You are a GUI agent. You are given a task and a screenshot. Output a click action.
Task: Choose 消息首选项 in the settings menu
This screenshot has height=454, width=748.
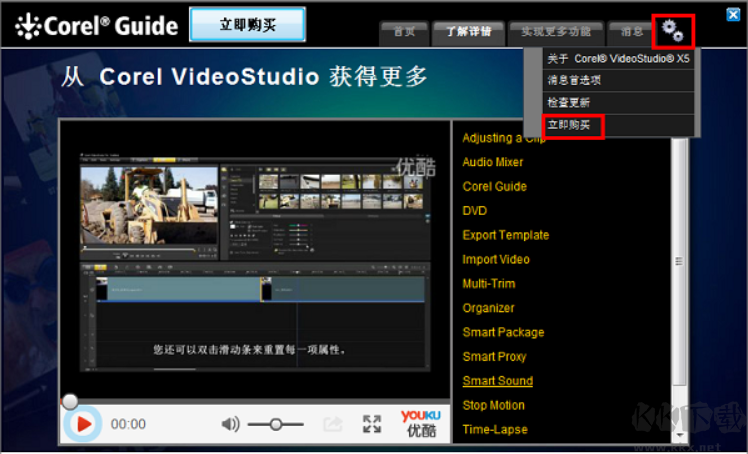tap(573, 81)
